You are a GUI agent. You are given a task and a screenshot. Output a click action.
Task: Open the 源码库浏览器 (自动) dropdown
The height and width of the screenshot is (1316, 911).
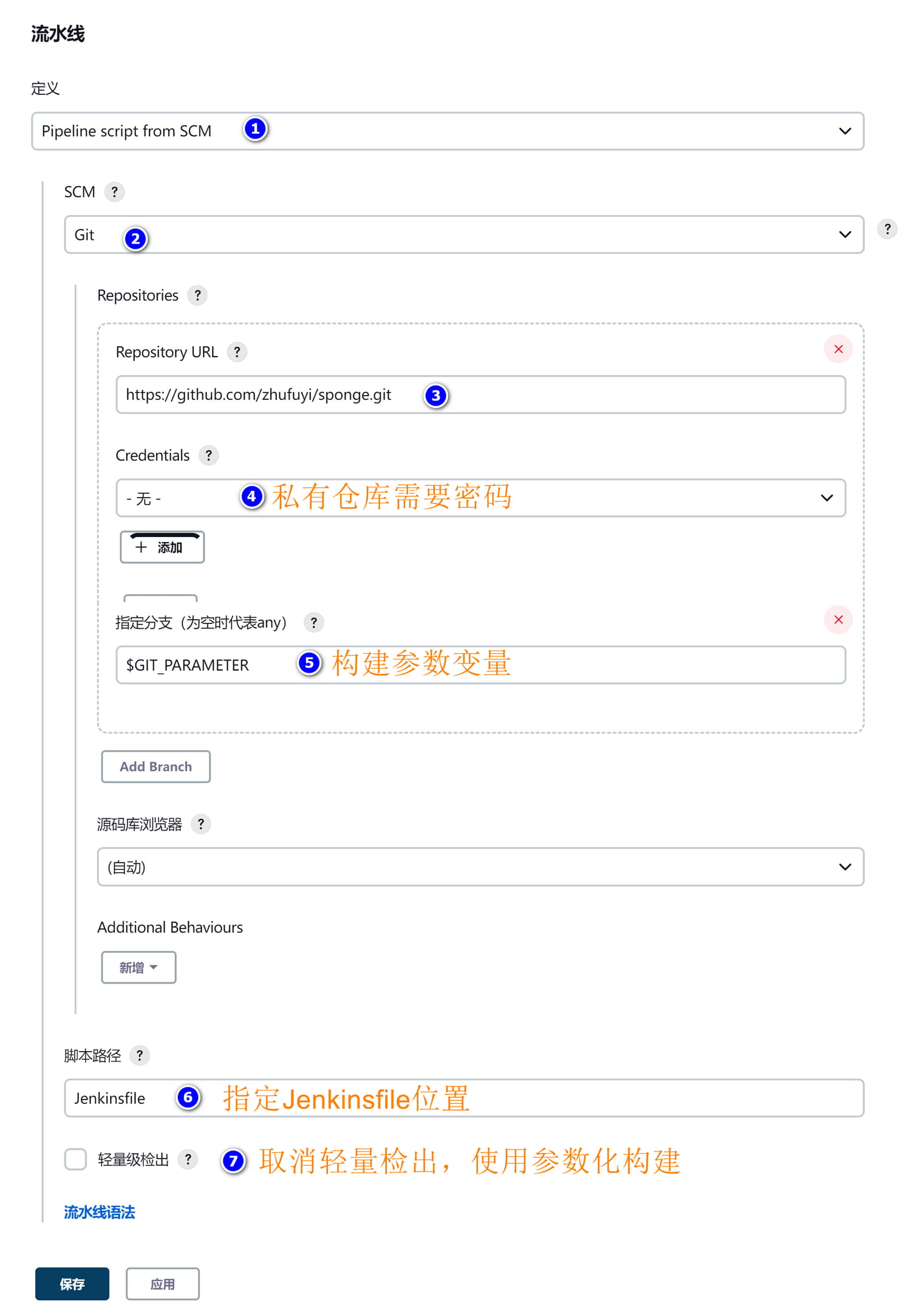480,867
